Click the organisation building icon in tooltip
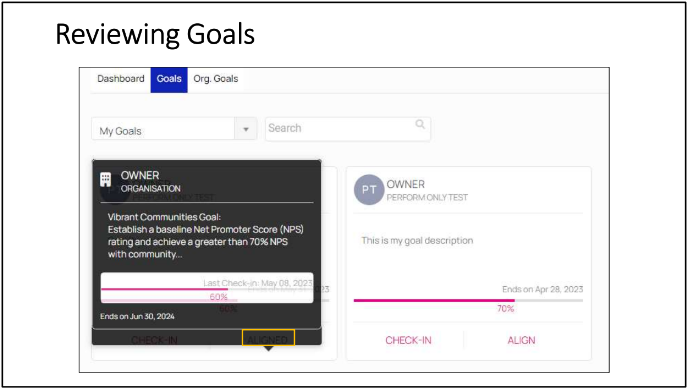 [105, 179]
